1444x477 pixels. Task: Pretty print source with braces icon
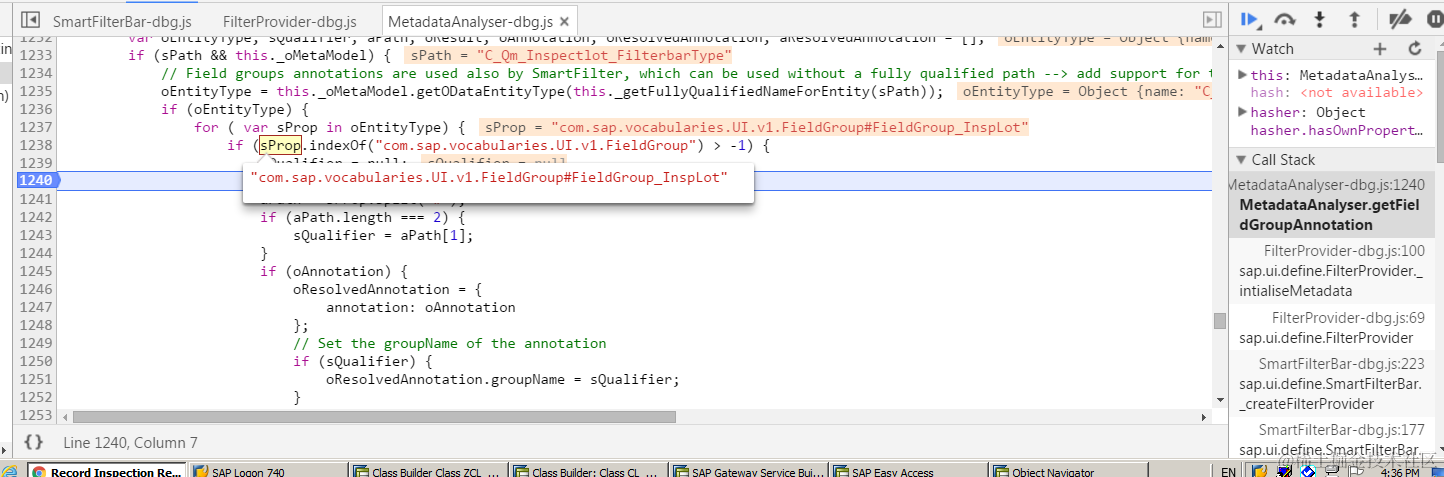(33, 442)
